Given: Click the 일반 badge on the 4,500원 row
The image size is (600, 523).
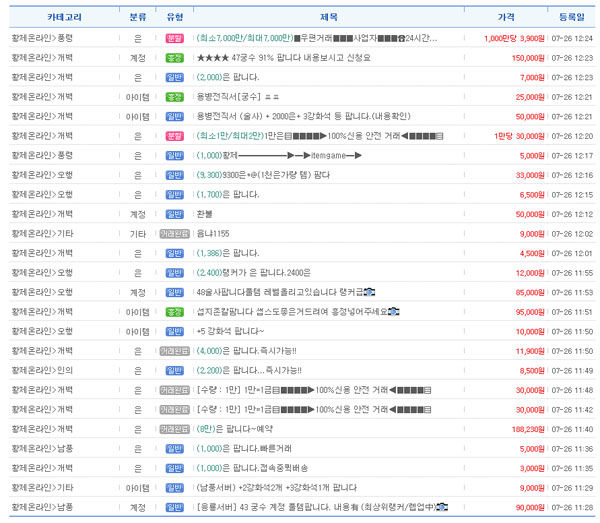Looking at the screenshot, I should (x=174, y=253).
